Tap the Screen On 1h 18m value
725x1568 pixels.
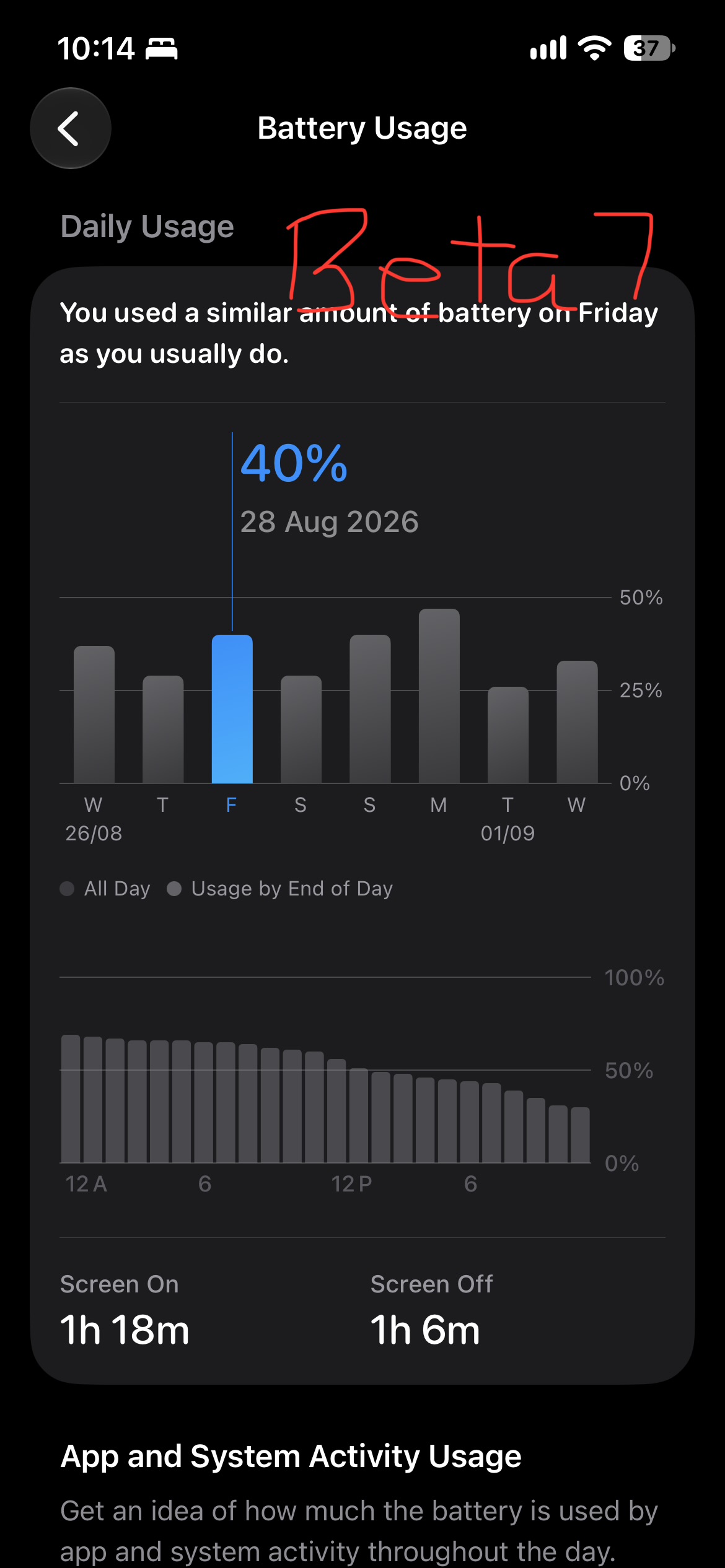pos(125,1330)
